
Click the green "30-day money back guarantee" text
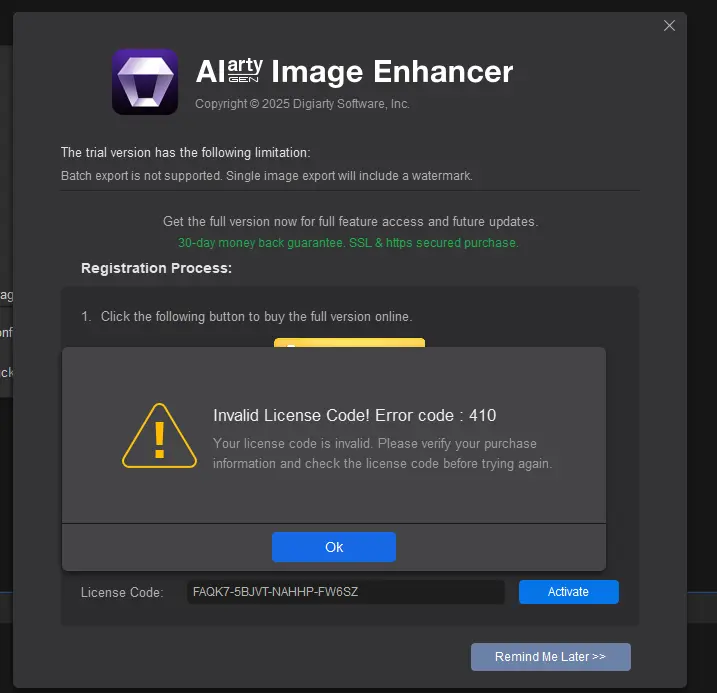coord(348,243)
